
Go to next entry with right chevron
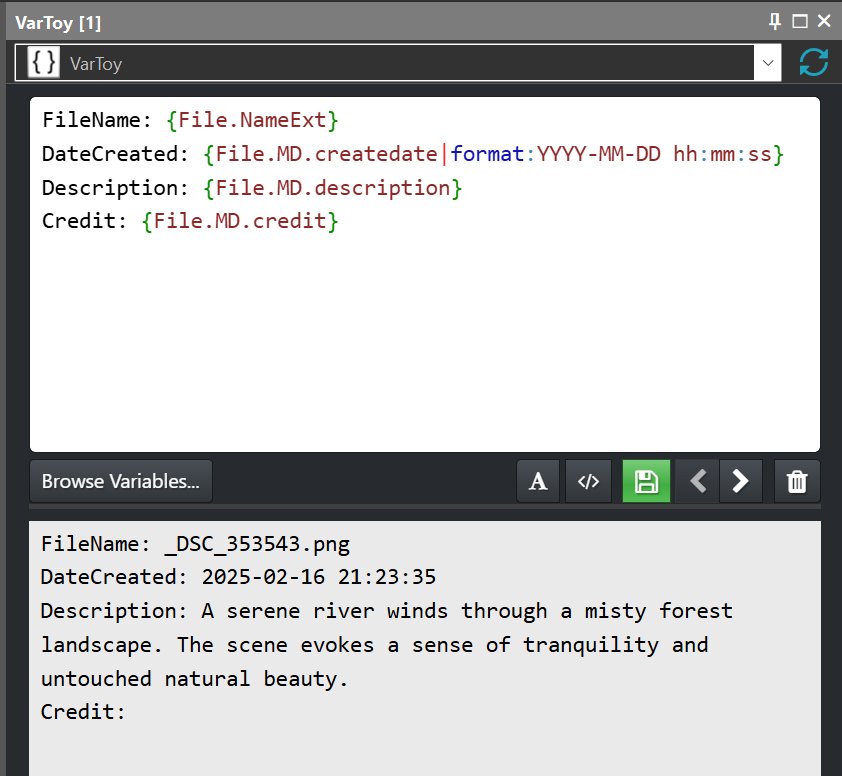(x=741, y=481)
